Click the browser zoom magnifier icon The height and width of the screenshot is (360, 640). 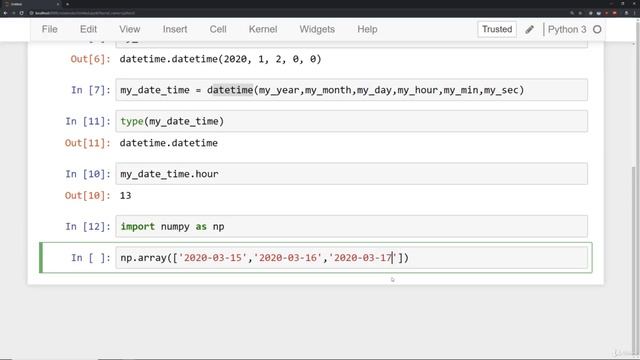click(572, 13)
